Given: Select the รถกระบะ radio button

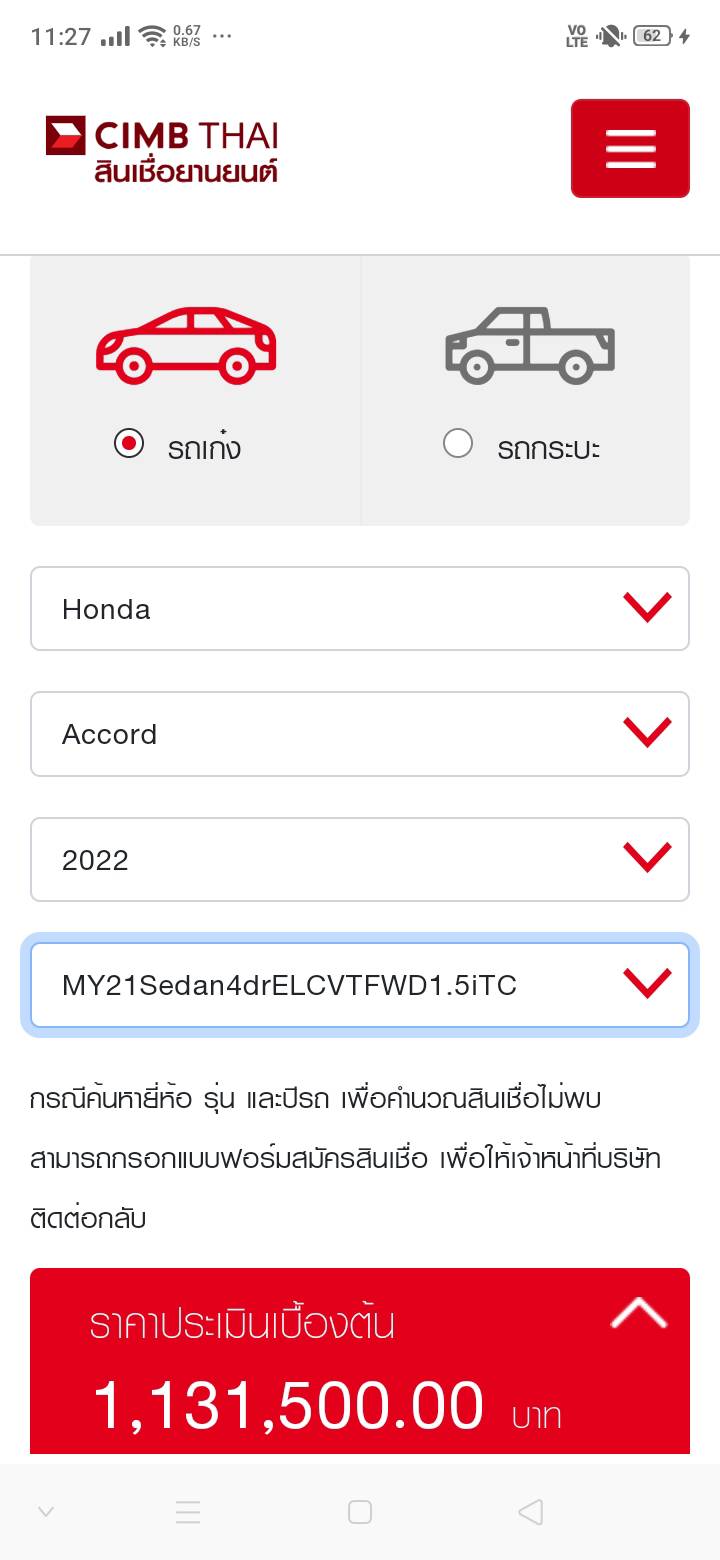Looking at the screenshot, I should (x=458, y=443).
